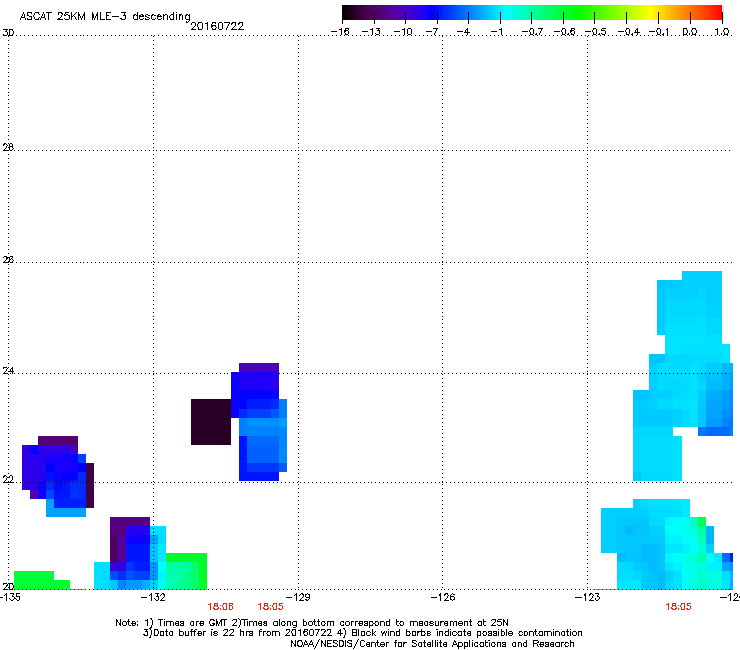Click the title "ASCAT 25KM MLE-3 descending"
The width and height of the screenshot is (740, 650).
[x=105, y=16]
